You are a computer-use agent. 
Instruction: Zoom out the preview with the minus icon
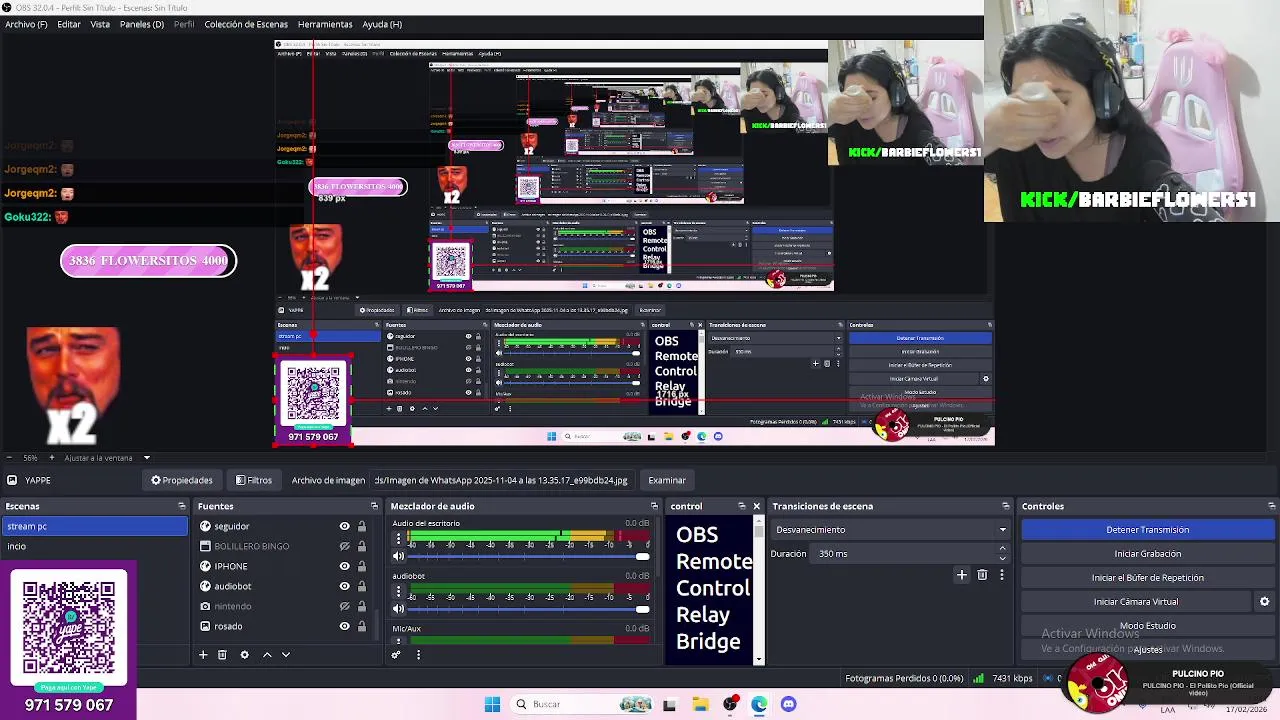click(8, 458)
